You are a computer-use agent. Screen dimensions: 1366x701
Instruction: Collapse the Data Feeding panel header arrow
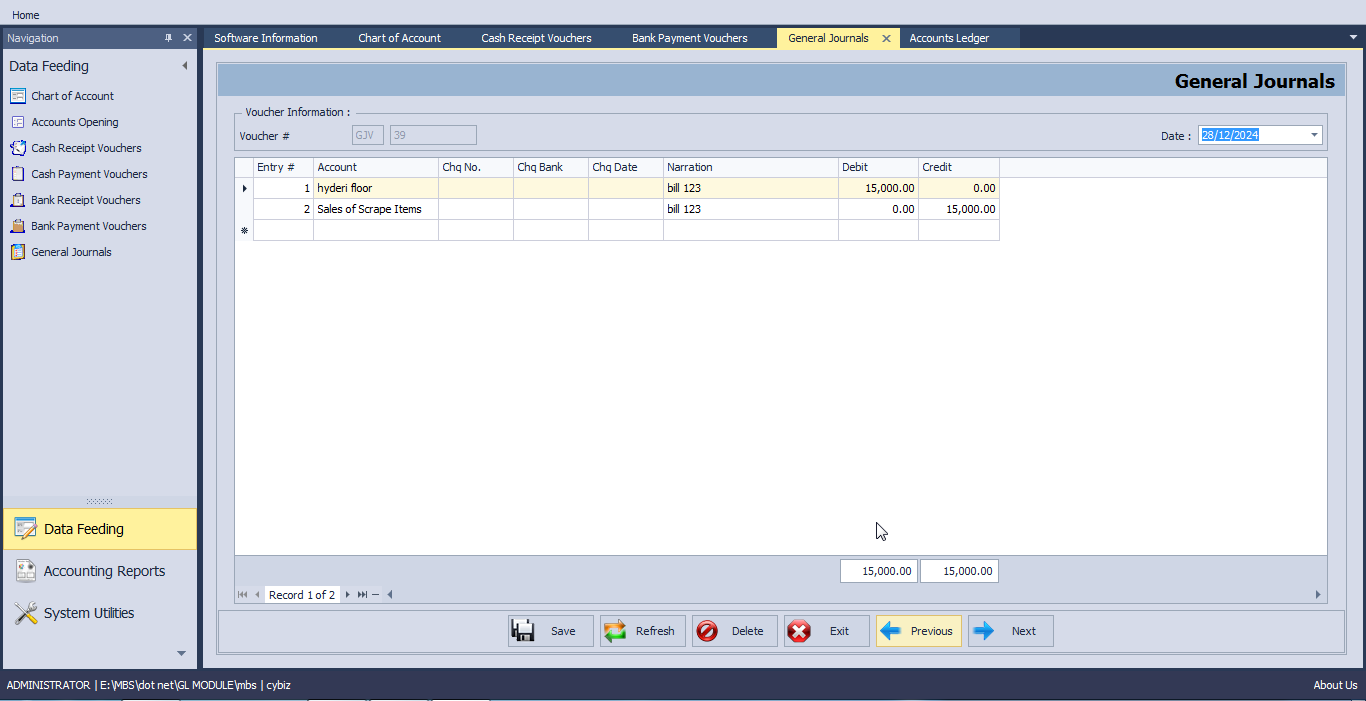185,66
